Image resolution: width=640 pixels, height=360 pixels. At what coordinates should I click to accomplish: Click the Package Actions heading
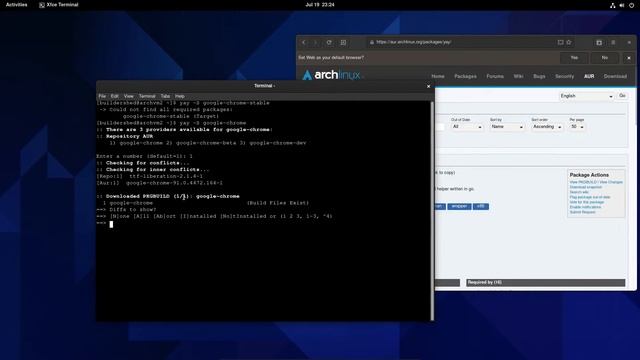click(589, 175)
